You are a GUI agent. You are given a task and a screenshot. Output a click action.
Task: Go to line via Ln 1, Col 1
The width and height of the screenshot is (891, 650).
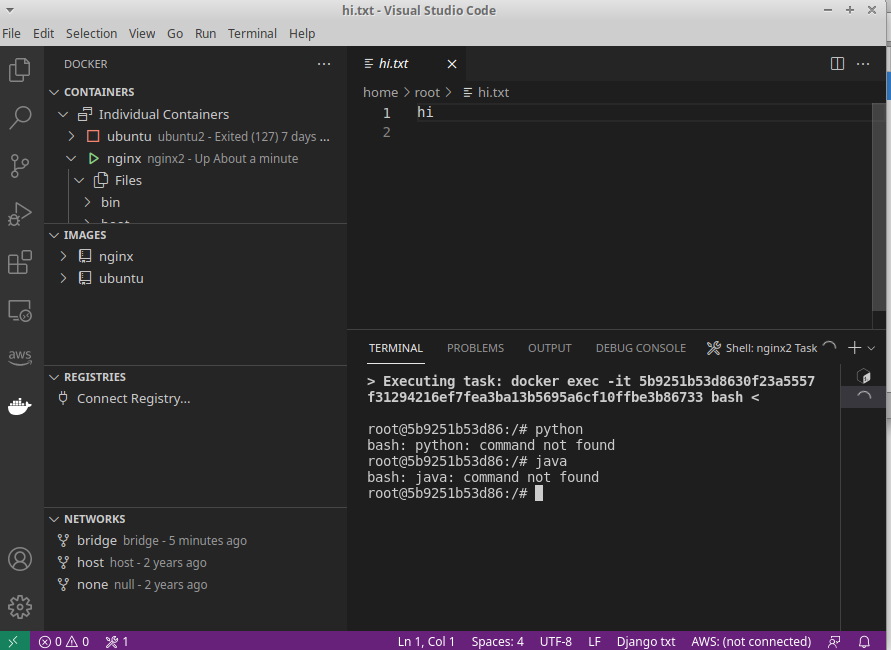coord(426,641)
